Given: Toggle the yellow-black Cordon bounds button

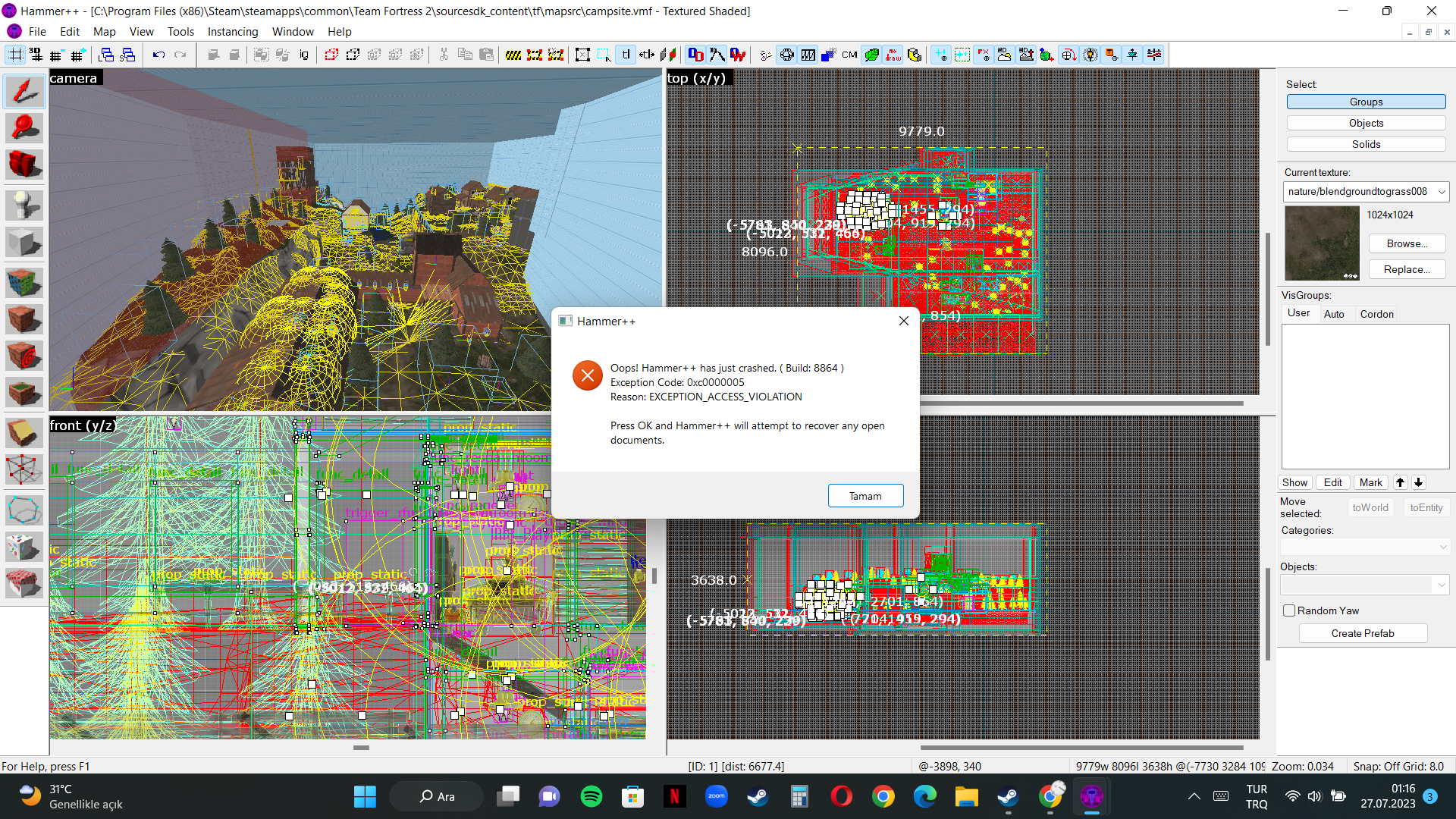Looking at the screenshot, I should pos(513,55).
